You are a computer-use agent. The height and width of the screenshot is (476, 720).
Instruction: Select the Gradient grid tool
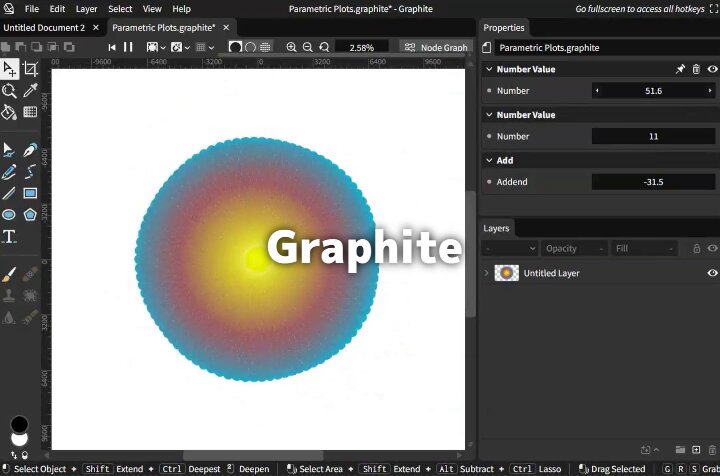point(30,112)
